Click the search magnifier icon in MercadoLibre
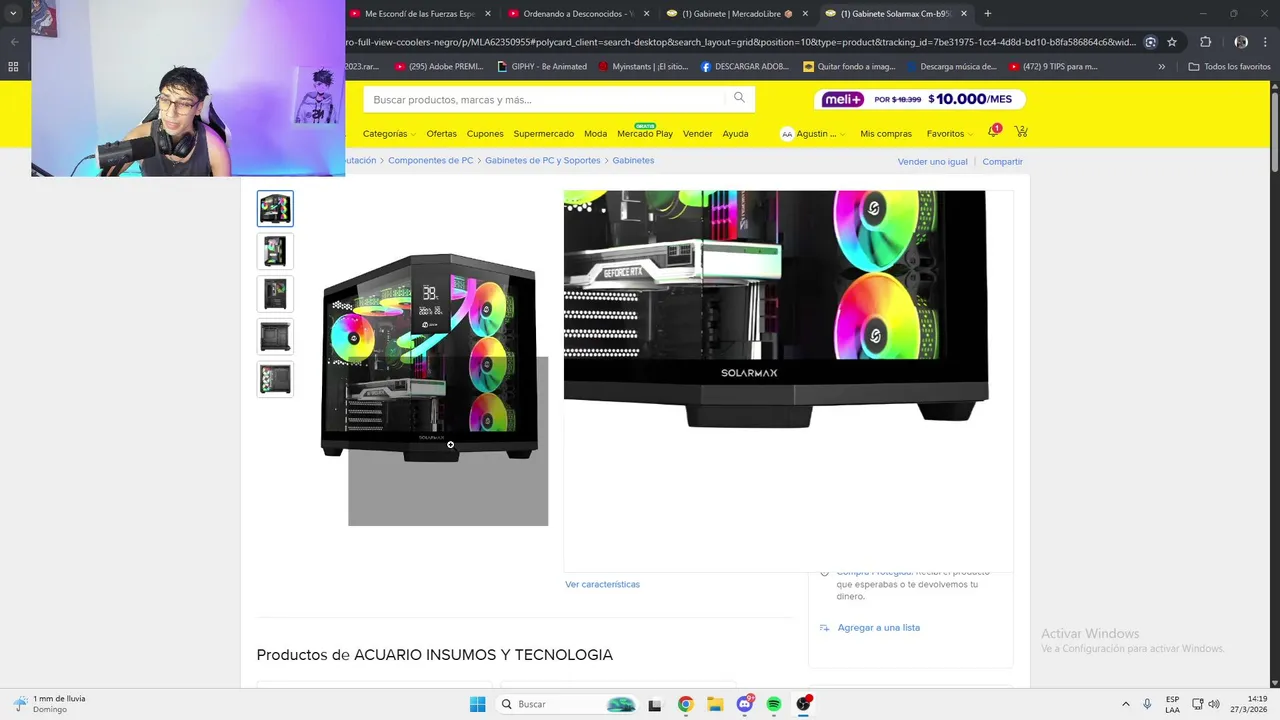 coord(739,98)
